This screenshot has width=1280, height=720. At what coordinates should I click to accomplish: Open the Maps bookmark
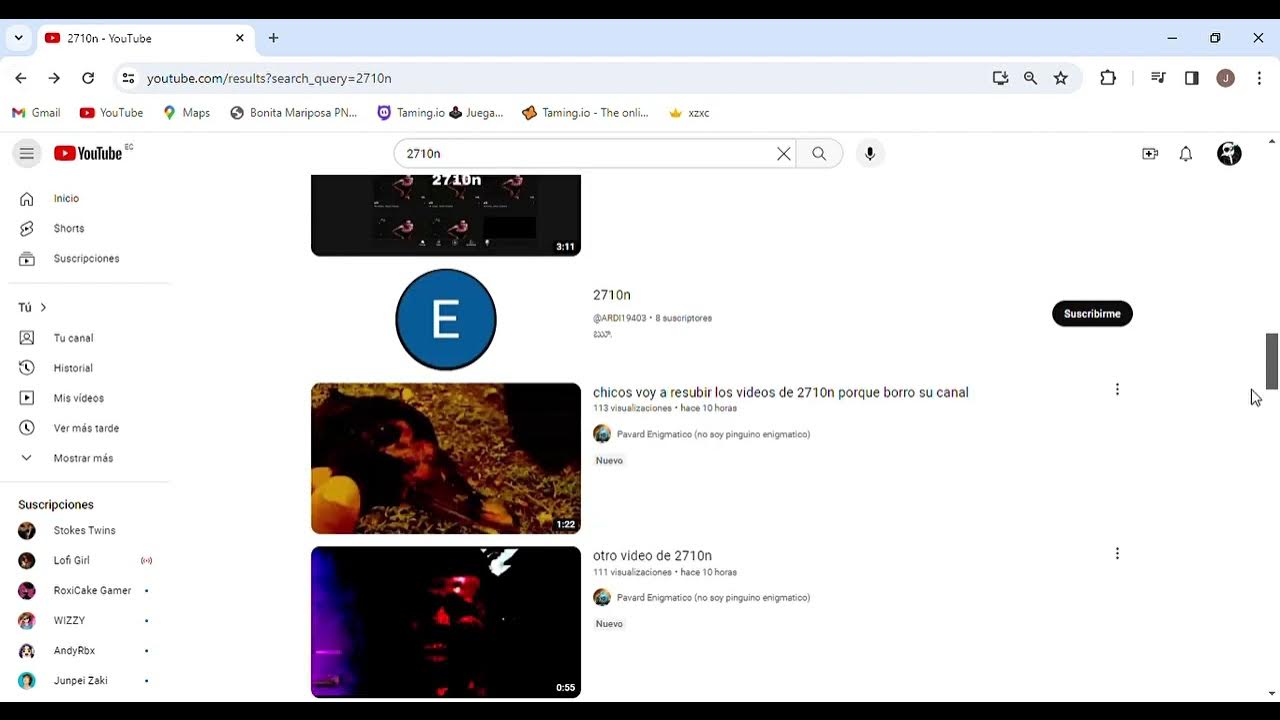[x=186, y=113]
